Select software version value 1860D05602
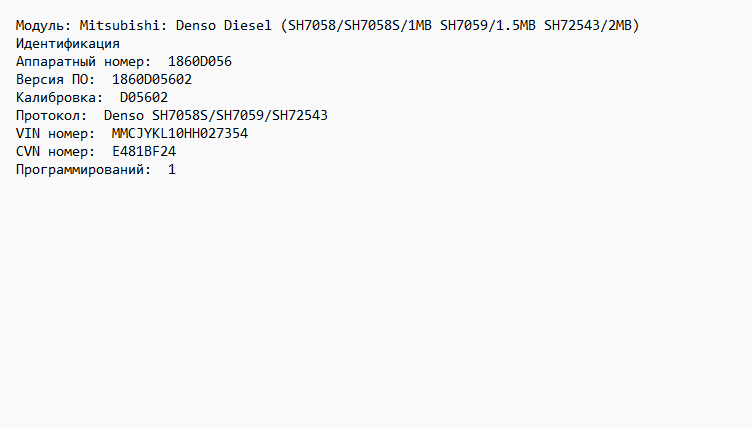The width and height of the screenshot is (752, 429). pos(152,79)
